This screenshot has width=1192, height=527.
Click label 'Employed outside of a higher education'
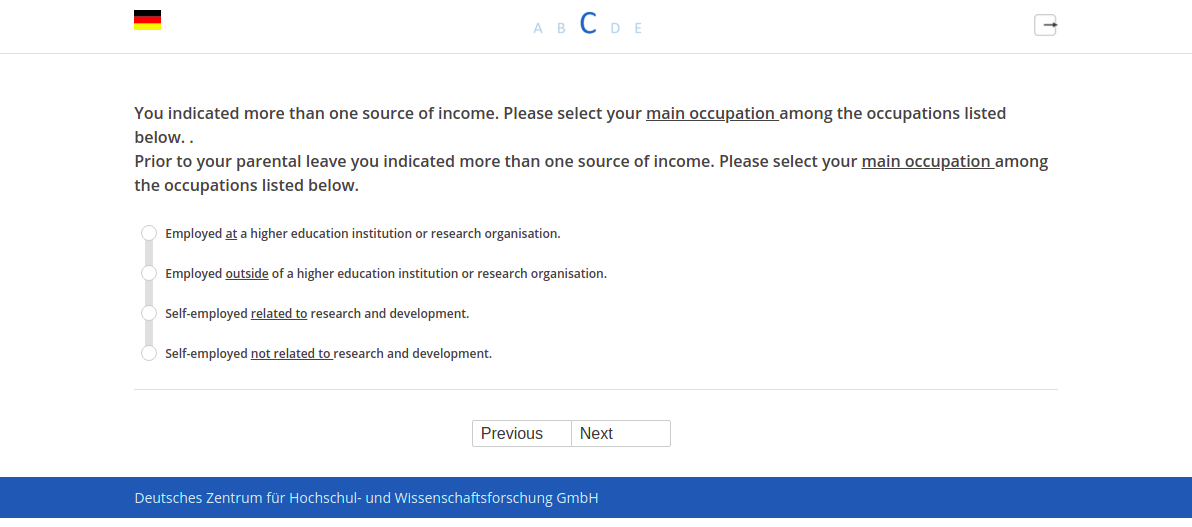click(385, 274)
